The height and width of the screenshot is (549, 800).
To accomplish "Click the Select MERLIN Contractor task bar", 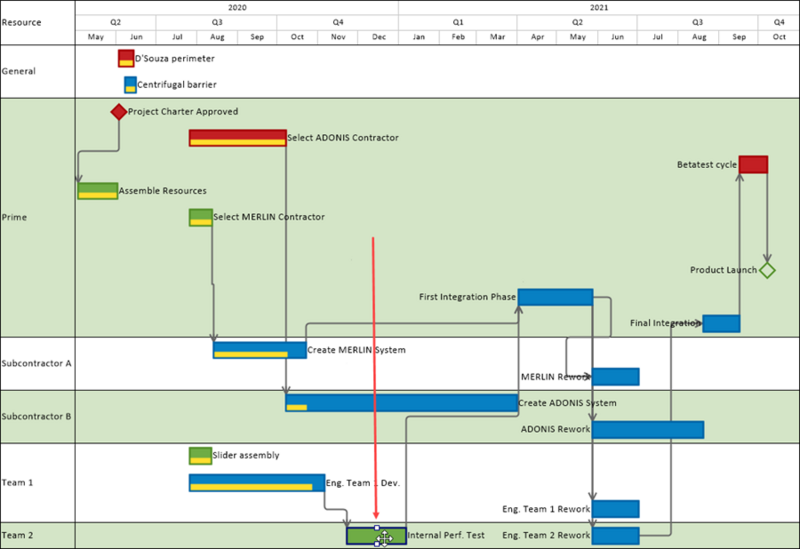I will pos(201,217).
